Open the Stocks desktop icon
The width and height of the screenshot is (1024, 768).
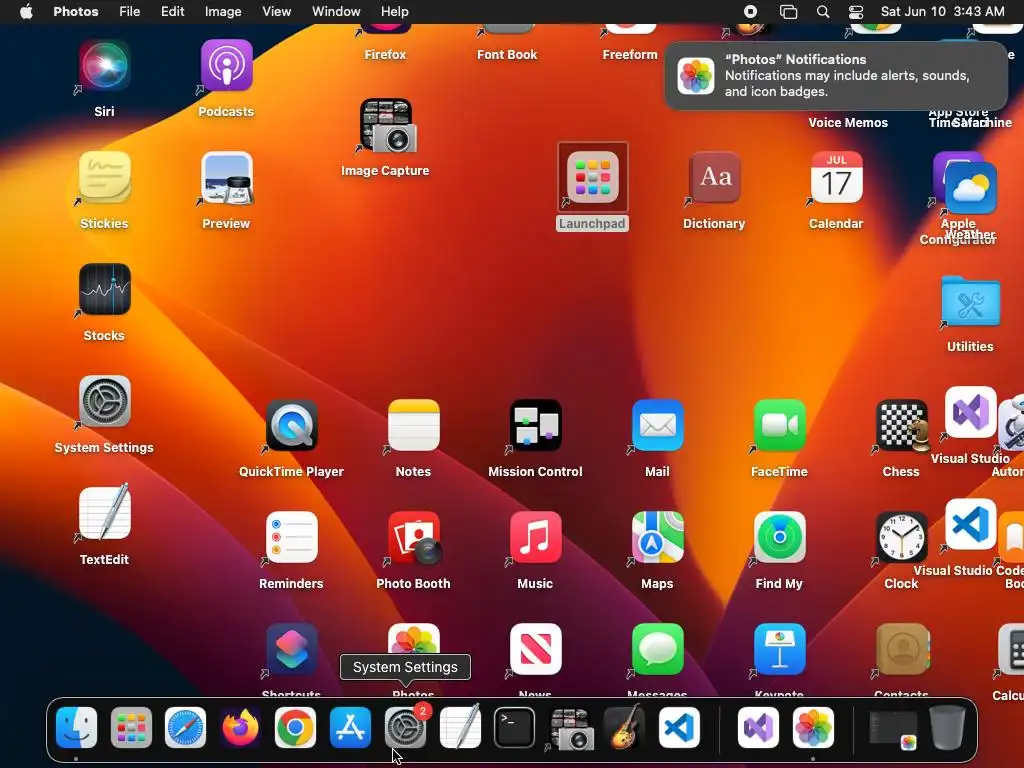point(104,289)
